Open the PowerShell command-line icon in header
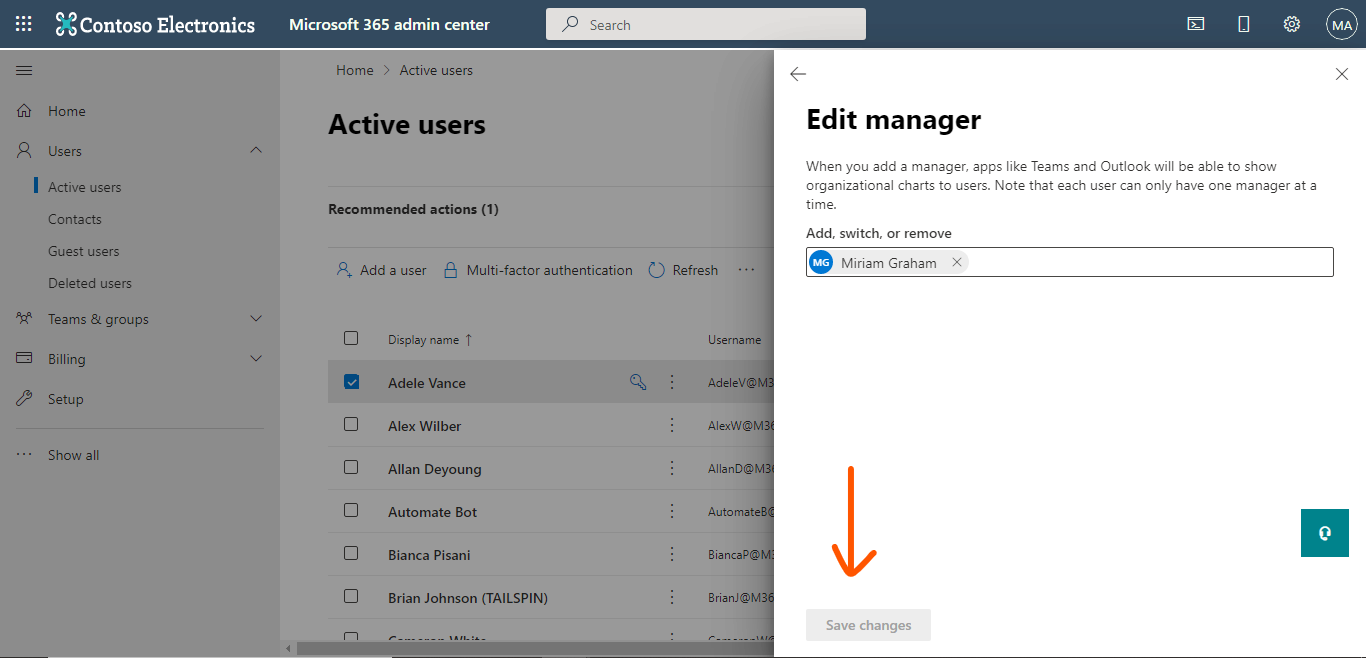This screenshot has height=658, width=1366. point(1195,23)
